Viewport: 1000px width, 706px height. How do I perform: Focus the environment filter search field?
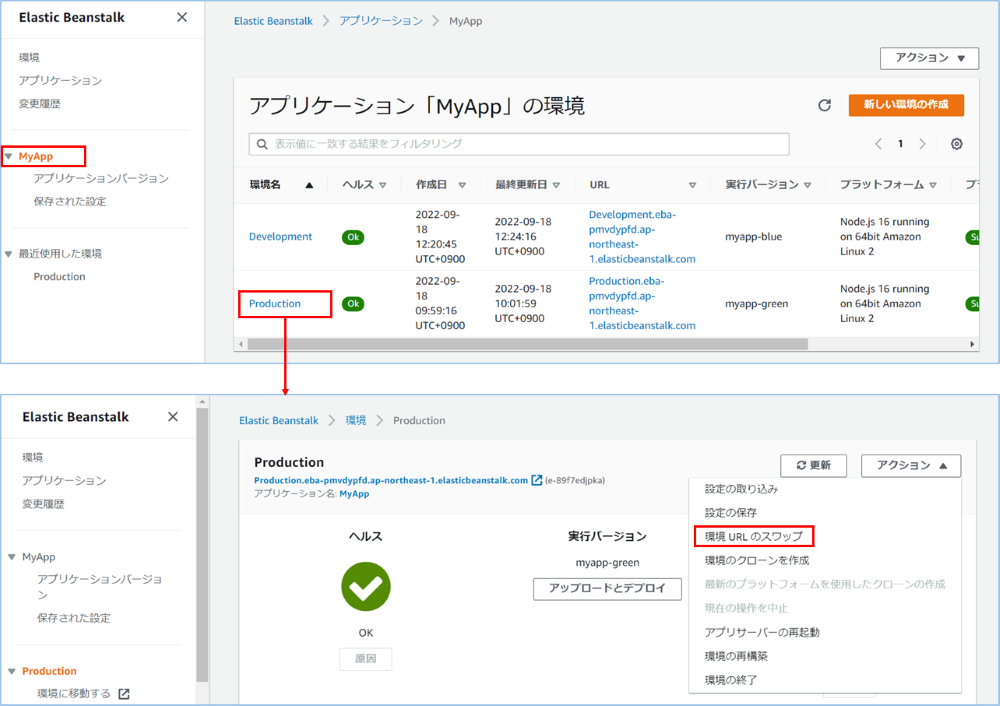pyautogui.click(x=520, y=144)
